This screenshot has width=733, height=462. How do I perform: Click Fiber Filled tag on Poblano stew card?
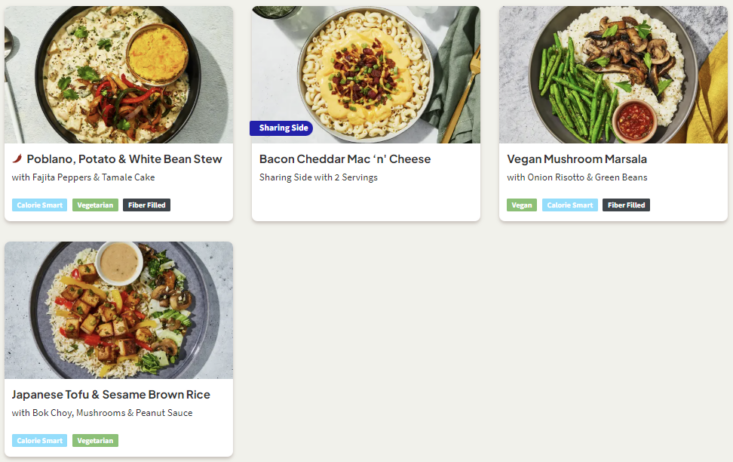147,205
